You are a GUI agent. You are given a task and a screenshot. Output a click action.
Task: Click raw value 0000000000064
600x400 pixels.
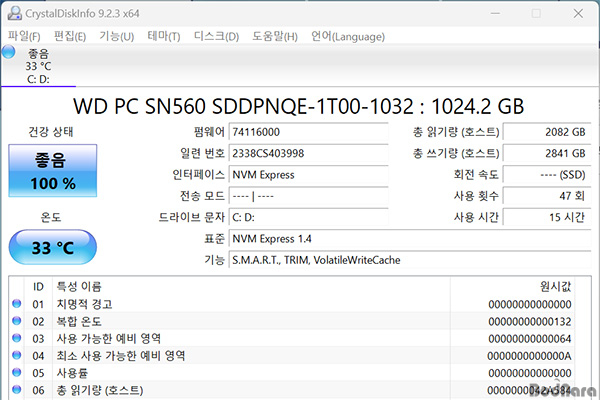pos(530,339)
